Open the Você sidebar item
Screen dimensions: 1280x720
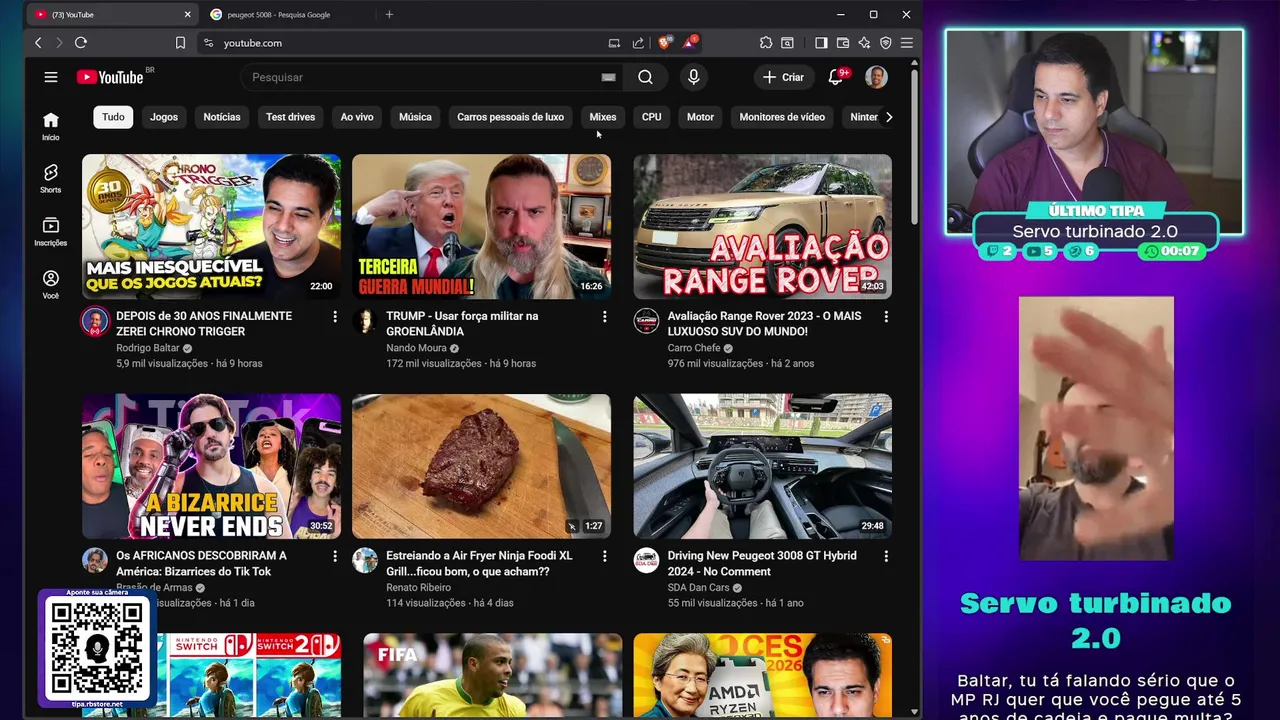[x=51, y=284]
